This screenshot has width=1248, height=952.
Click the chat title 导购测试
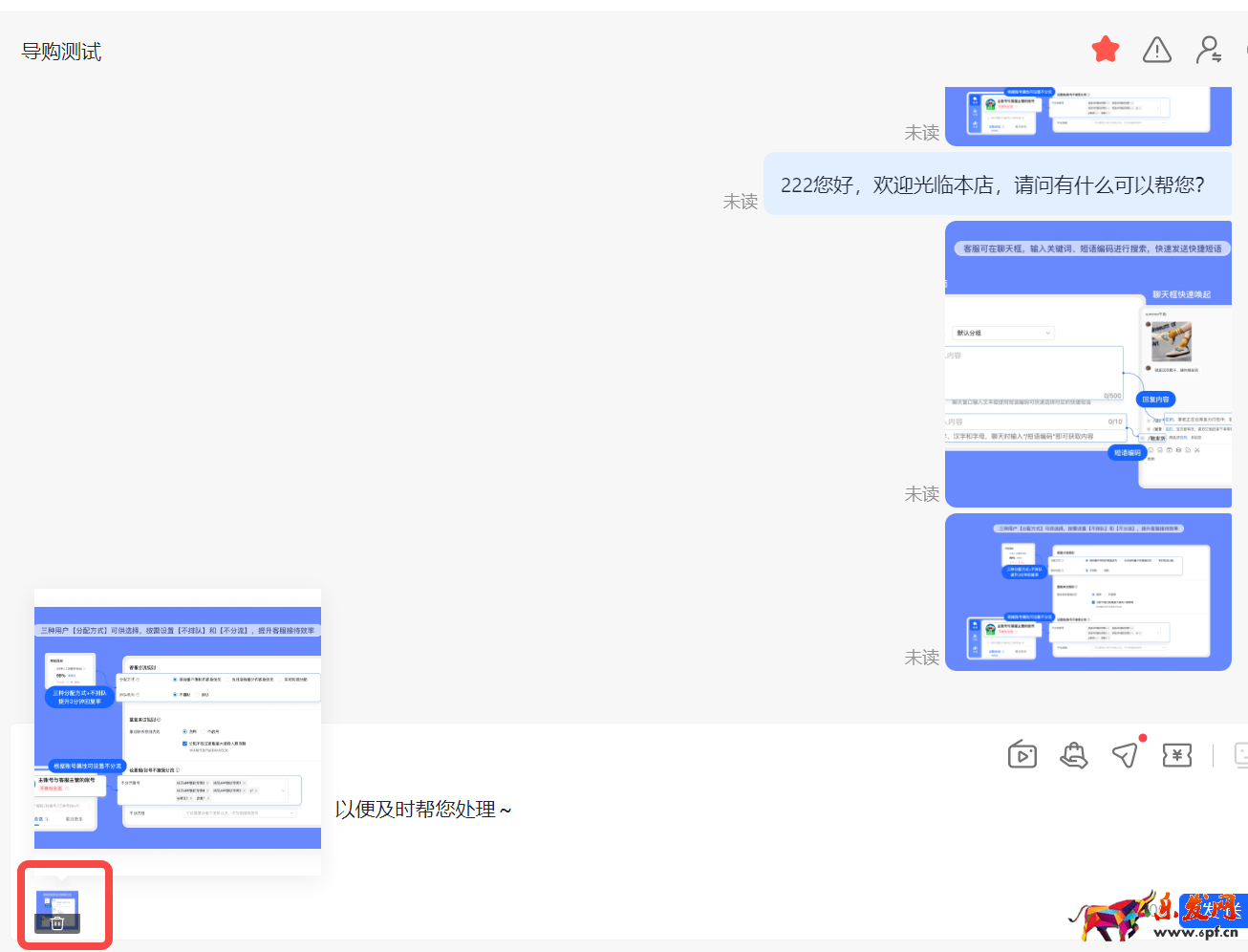point(61,52)
